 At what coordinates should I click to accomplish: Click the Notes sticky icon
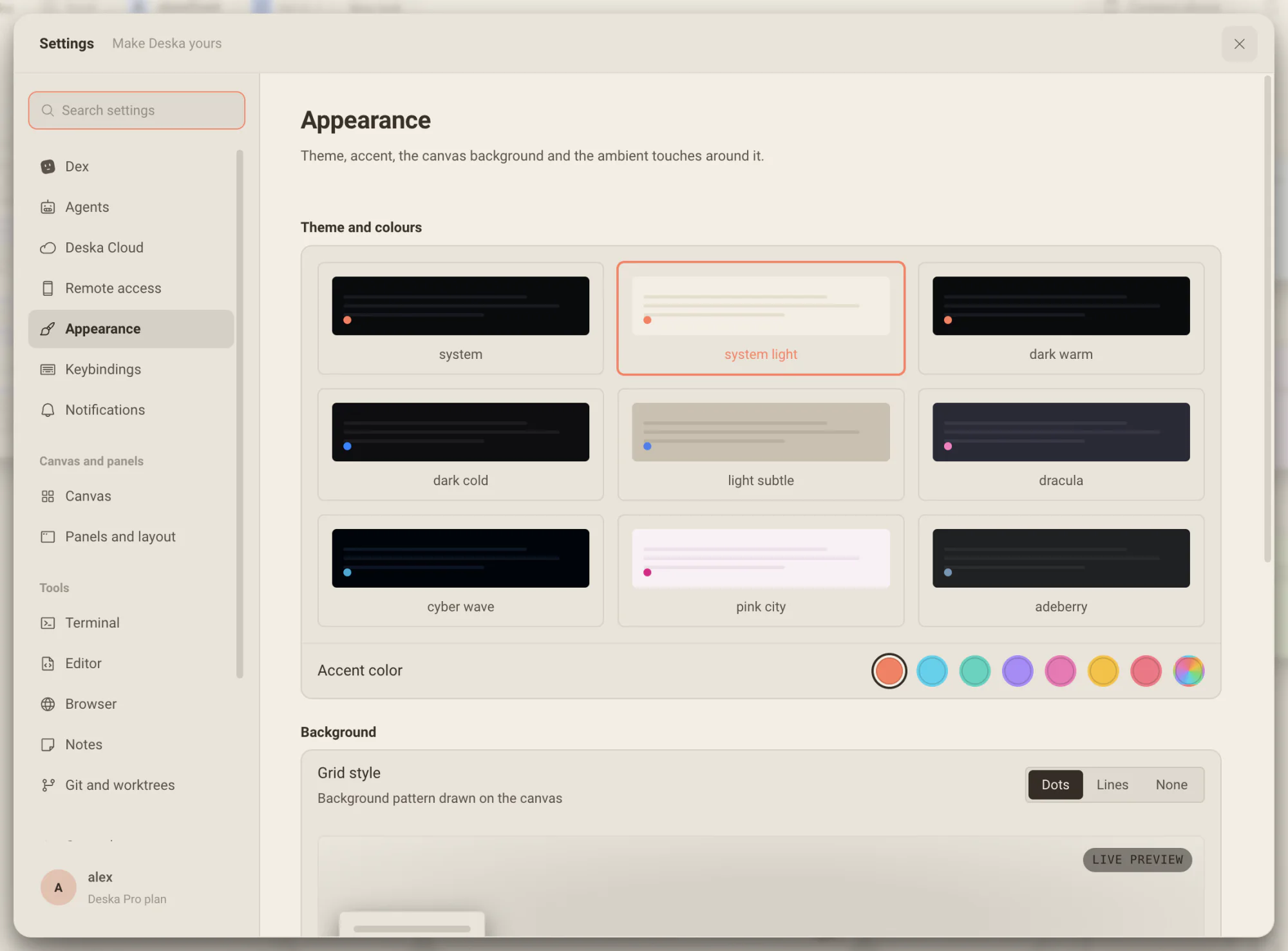click(x=48, y=745)
